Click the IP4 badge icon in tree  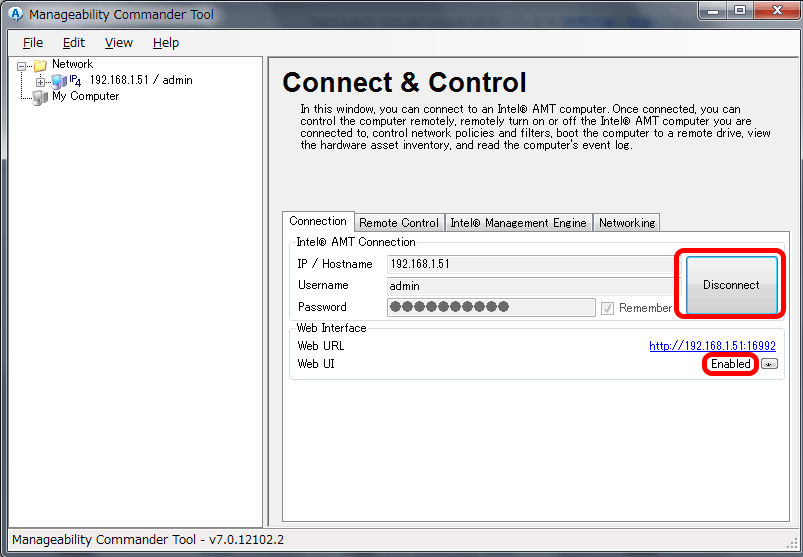click(75, 80)
